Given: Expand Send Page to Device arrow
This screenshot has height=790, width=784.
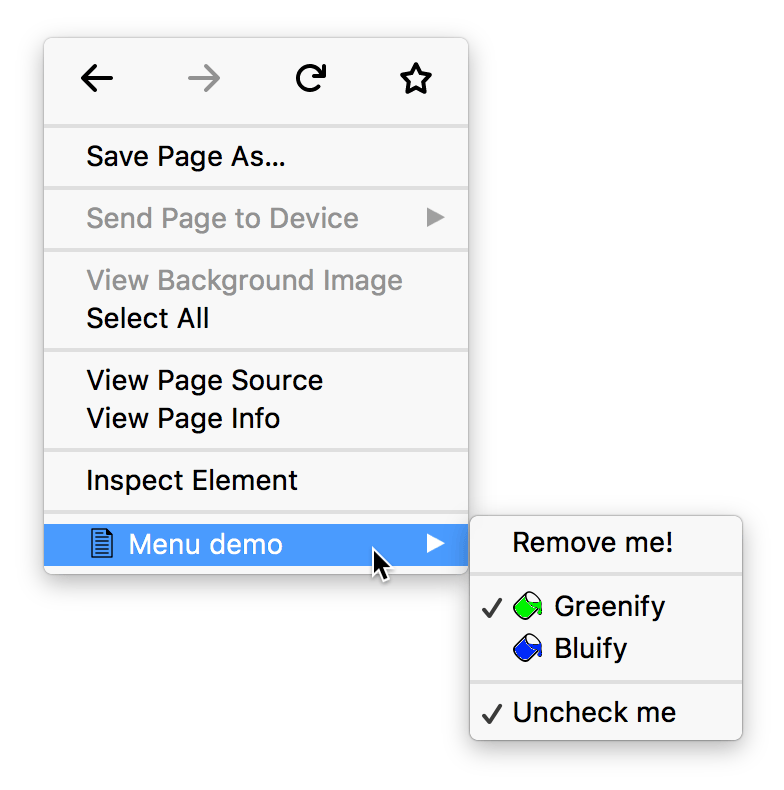Looking at the screenshot, I should (x=435, y=218).
